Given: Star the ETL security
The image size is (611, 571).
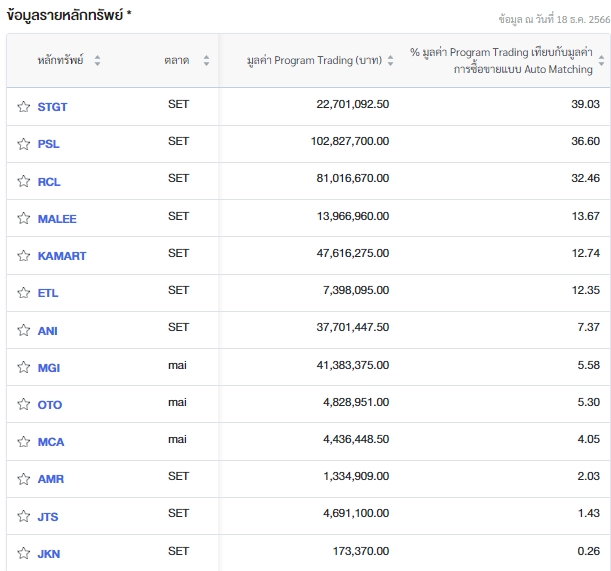Looking at the screenshot, I should tap(23, 292).
